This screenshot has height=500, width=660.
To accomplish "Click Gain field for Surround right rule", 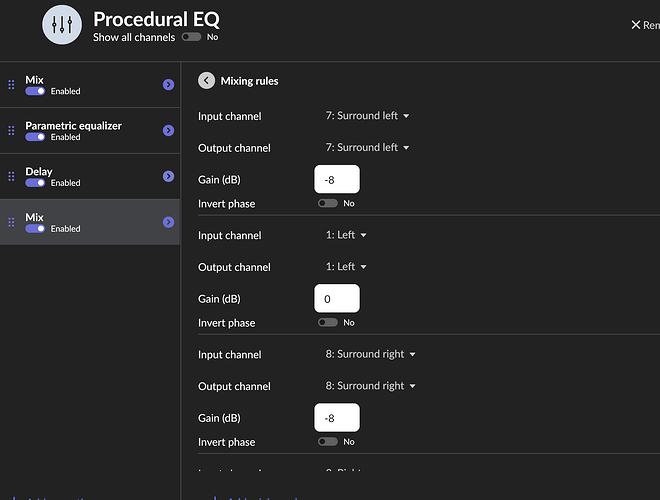I will click(337, 418).
